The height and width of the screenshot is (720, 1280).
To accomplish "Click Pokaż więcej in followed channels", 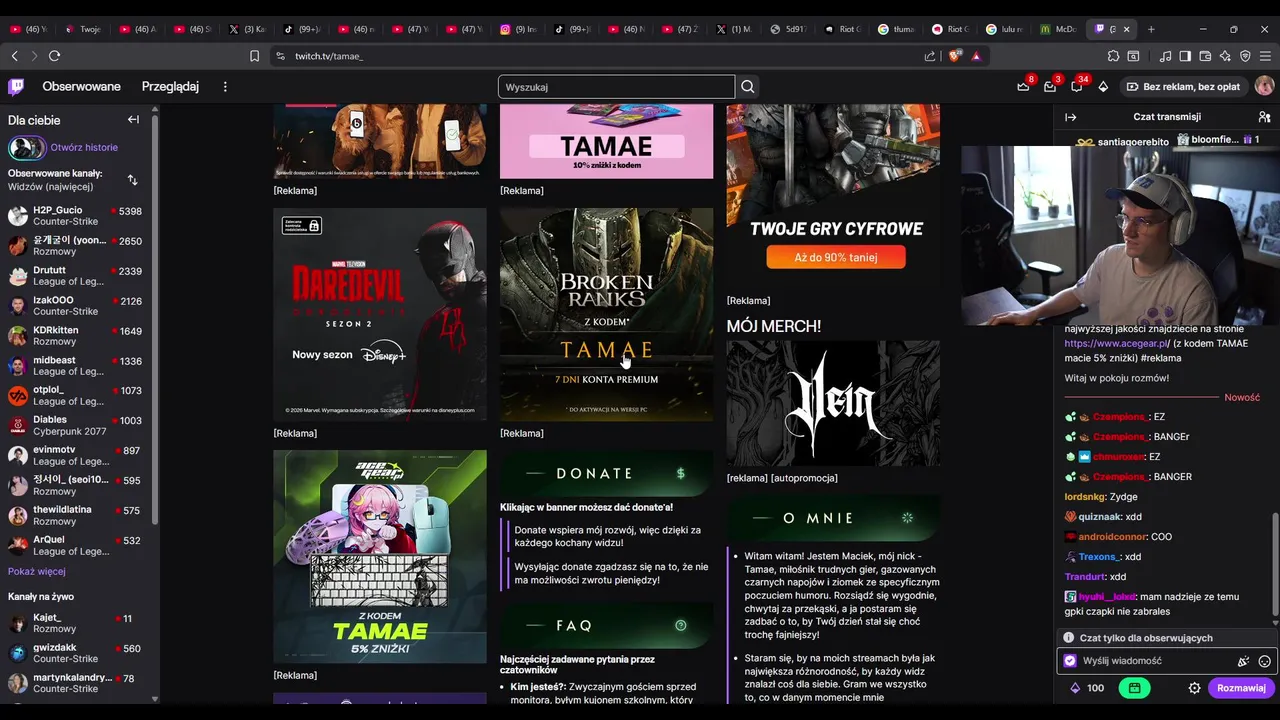I will point(37,572).
